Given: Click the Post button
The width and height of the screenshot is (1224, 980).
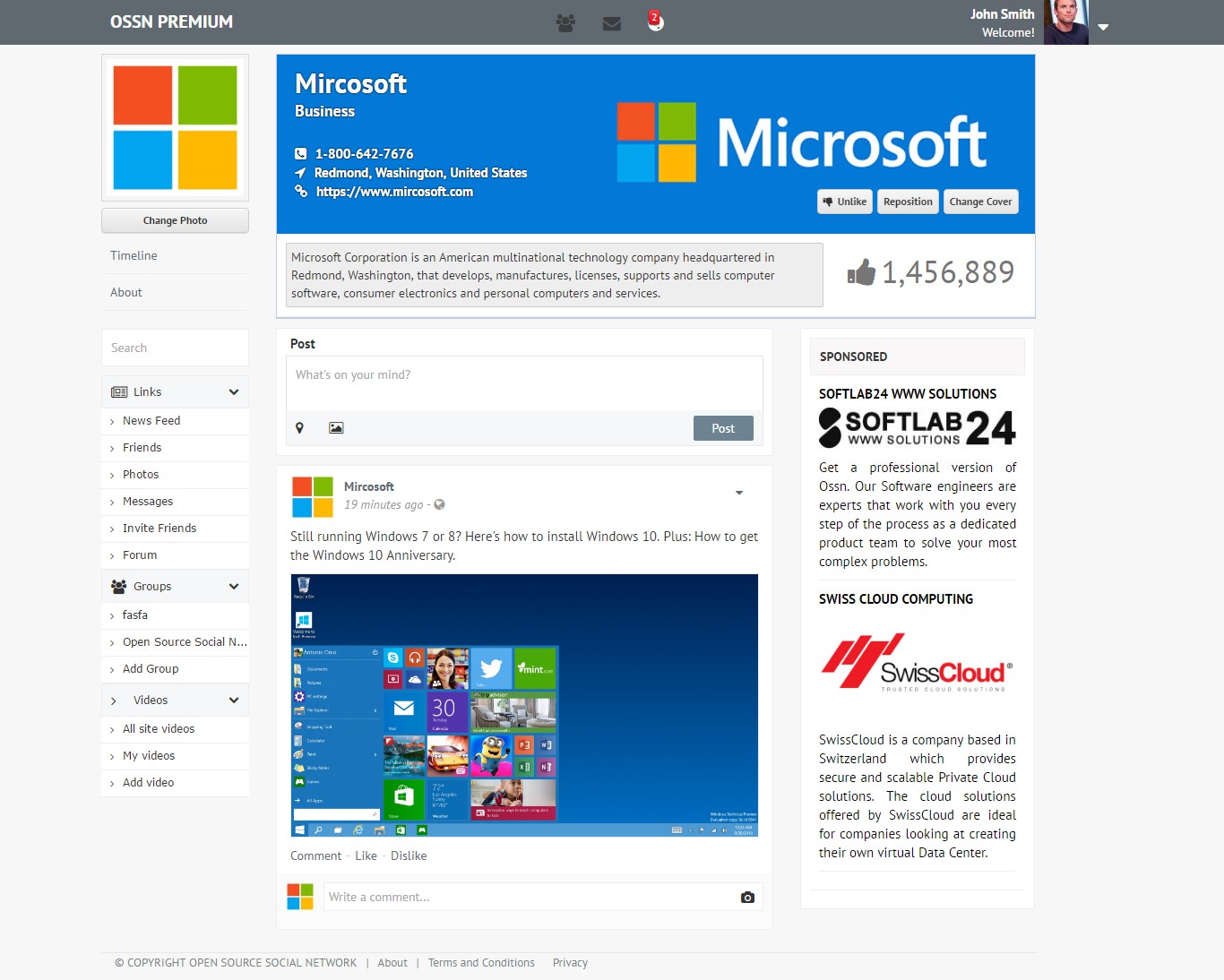Looking at the screenshot, I should 723,428.
